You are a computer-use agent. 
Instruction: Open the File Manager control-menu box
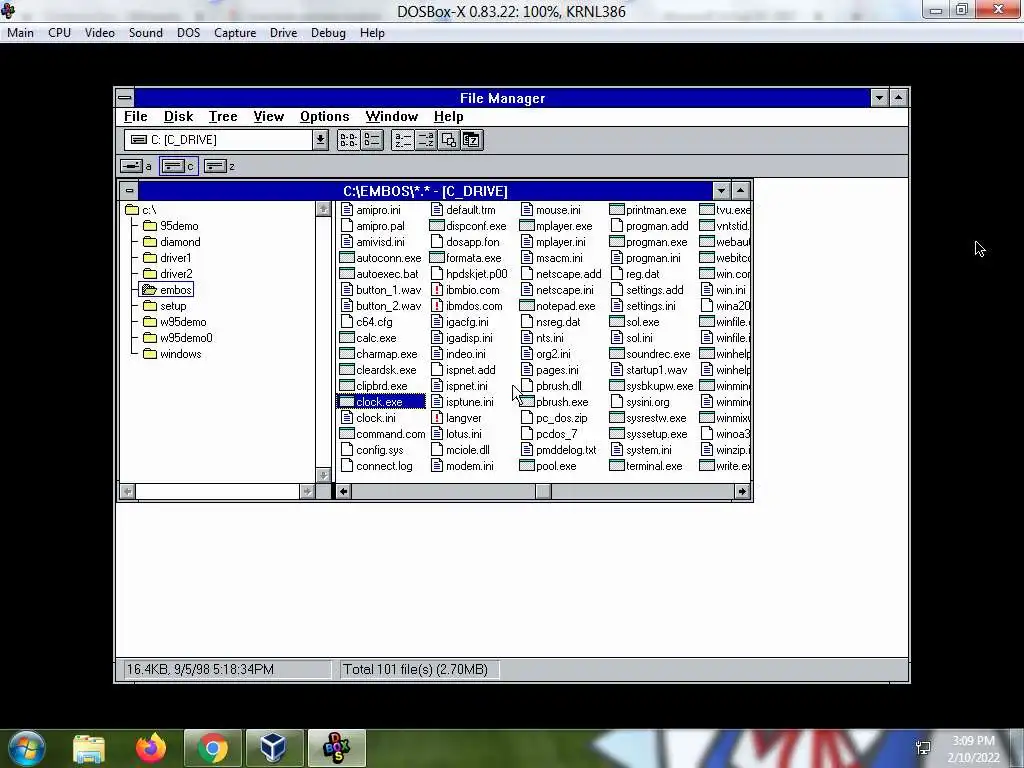pyautogui.click(x=125, y=98)
